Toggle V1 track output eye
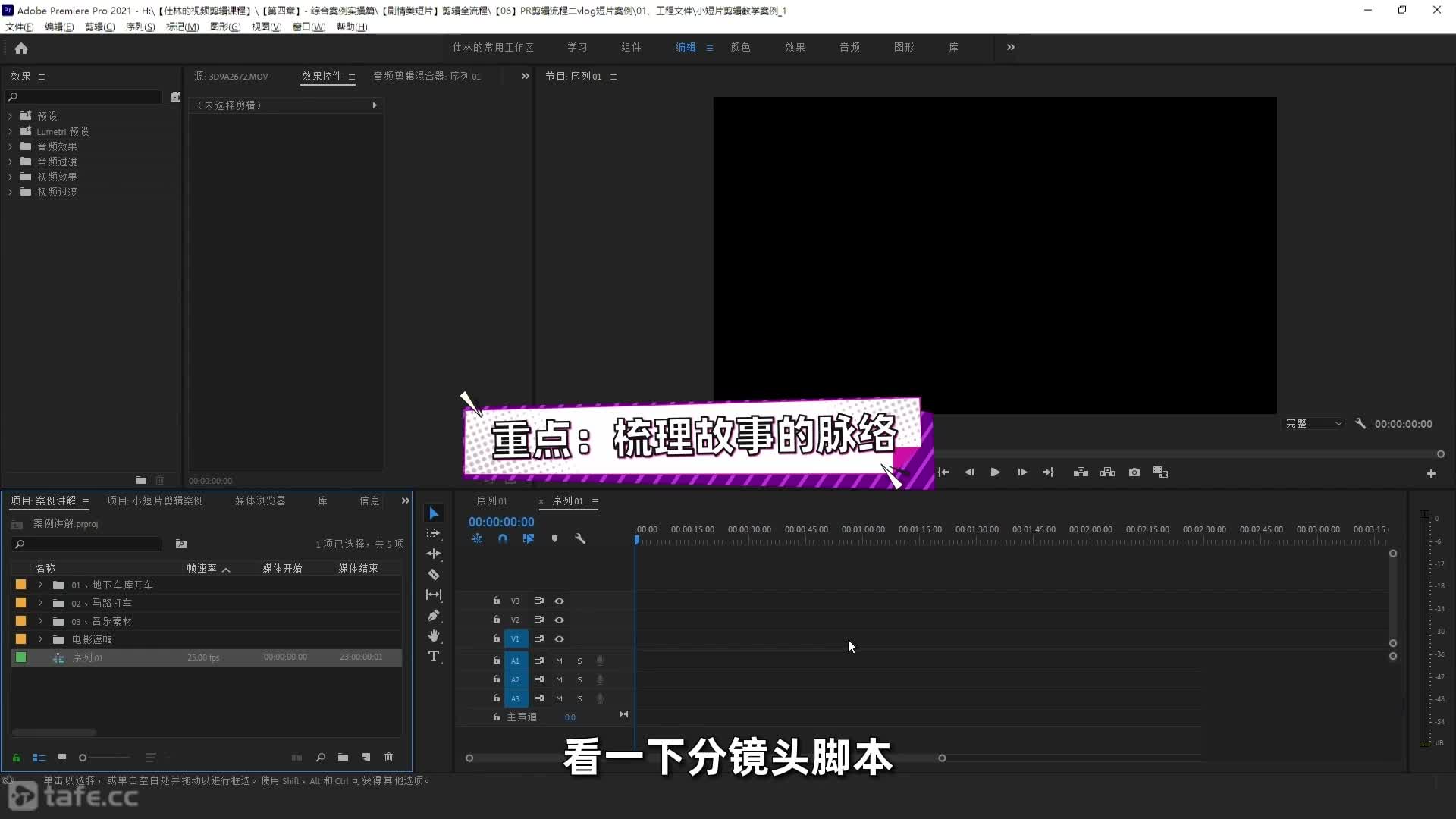 [559, 639]
